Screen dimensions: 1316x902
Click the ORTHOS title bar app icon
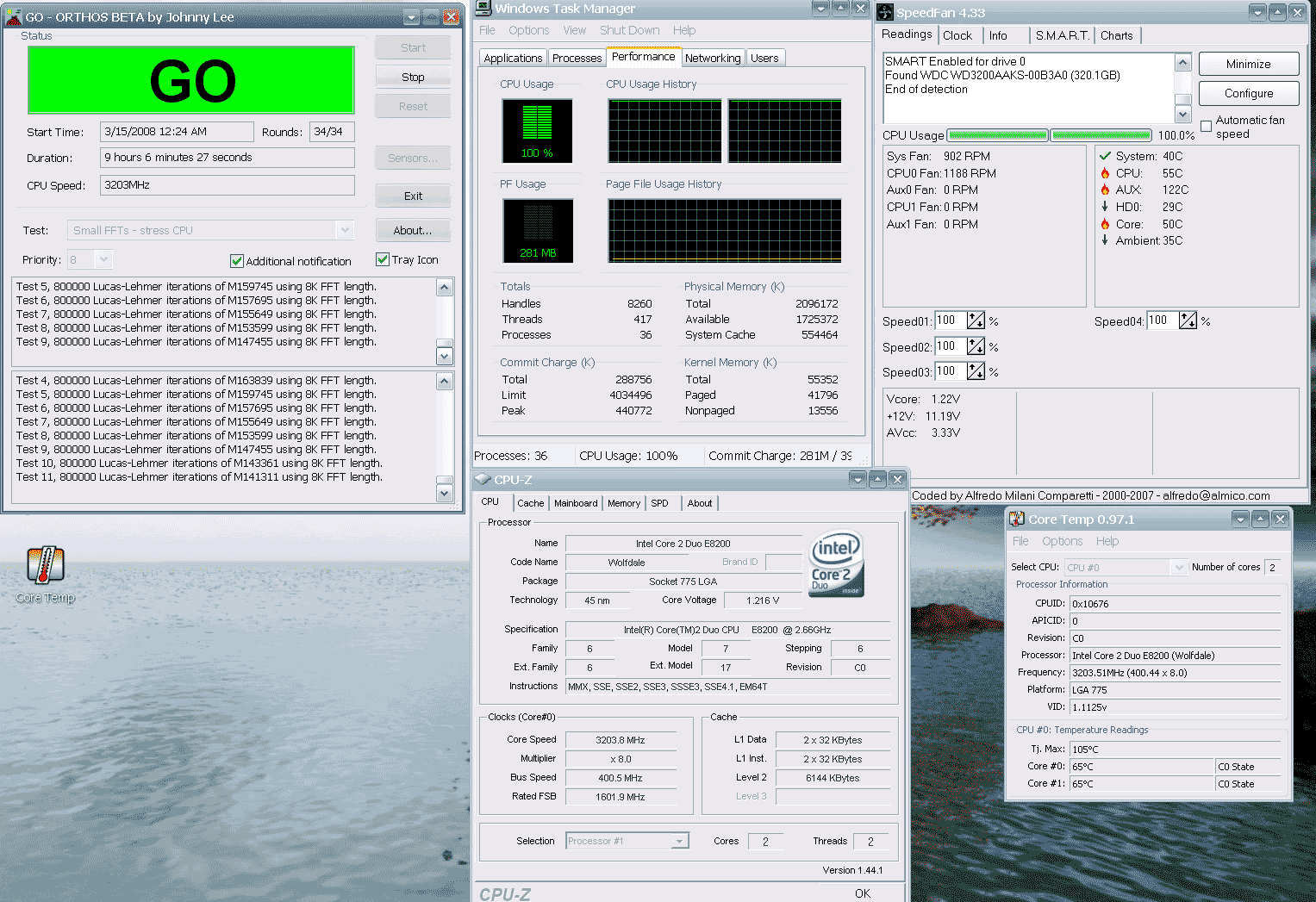13,16
